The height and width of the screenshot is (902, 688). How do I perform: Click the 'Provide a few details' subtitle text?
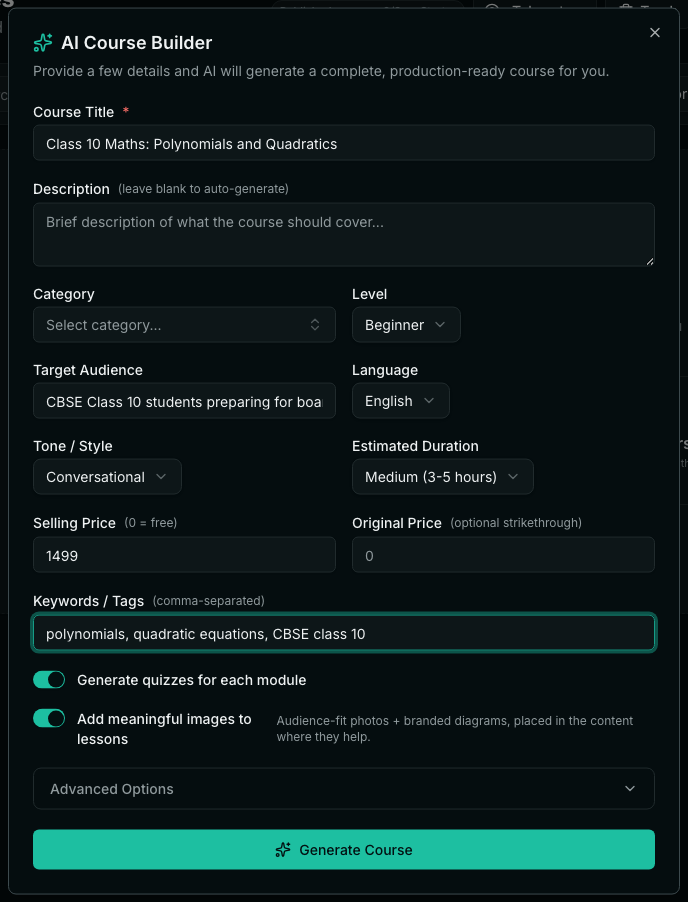pos(321,71)
